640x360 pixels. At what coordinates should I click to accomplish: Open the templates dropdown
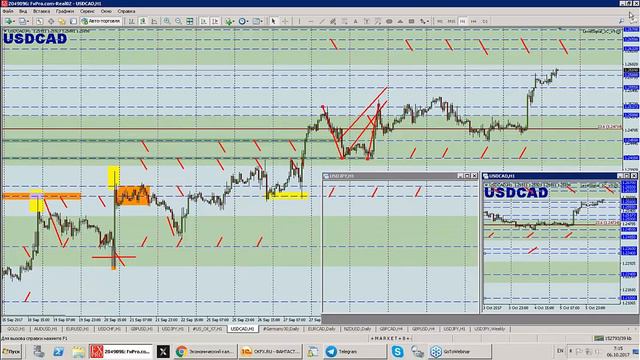[258, 21]
